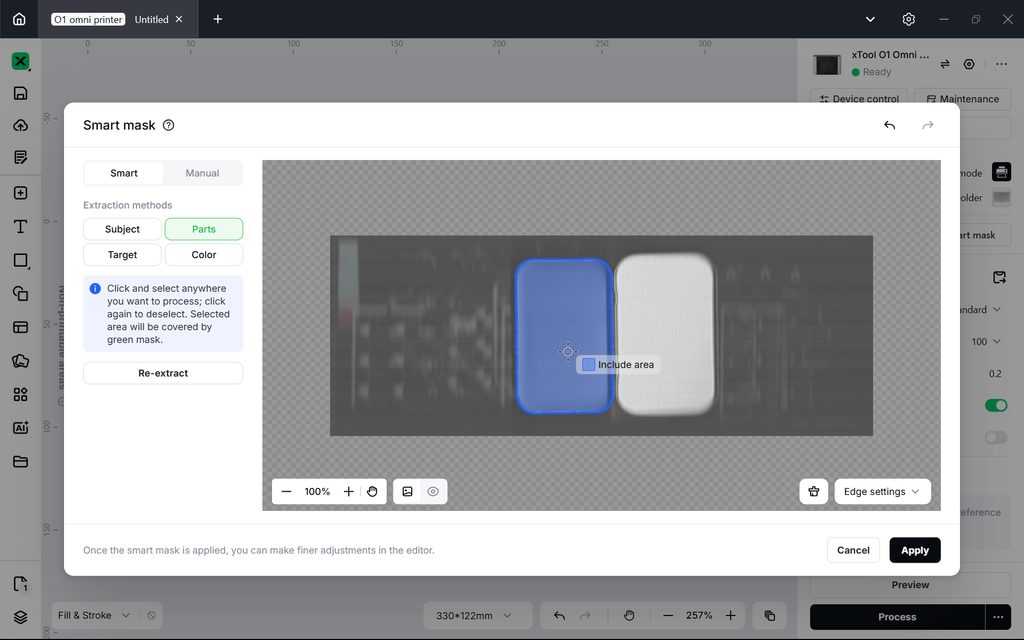Toggle the eye visibility icon in Smart mask
This screenshot has height=640, width=1024.
[433, 492]
